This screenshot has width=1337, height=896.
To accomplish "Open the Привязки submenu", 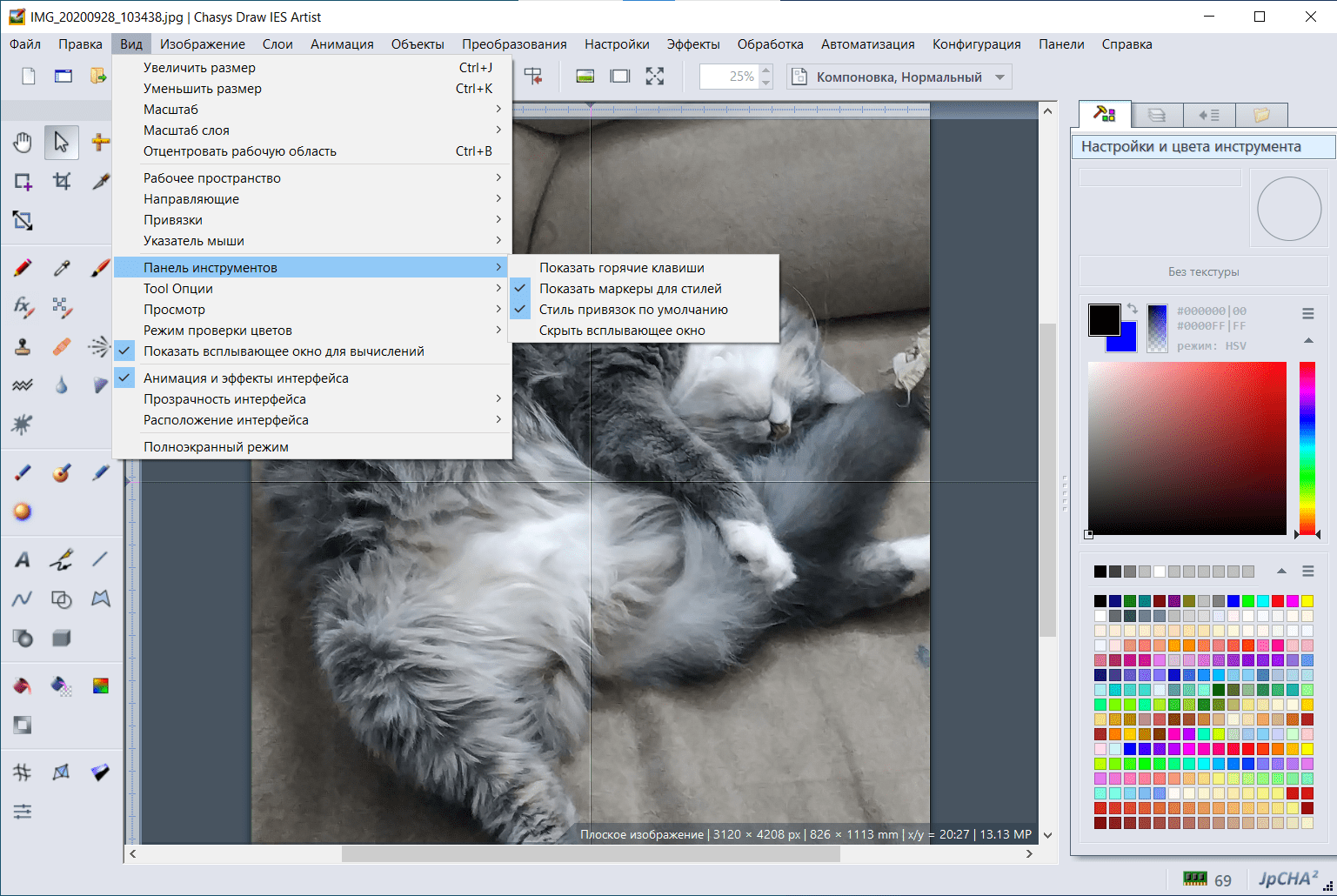I will 312,220.
